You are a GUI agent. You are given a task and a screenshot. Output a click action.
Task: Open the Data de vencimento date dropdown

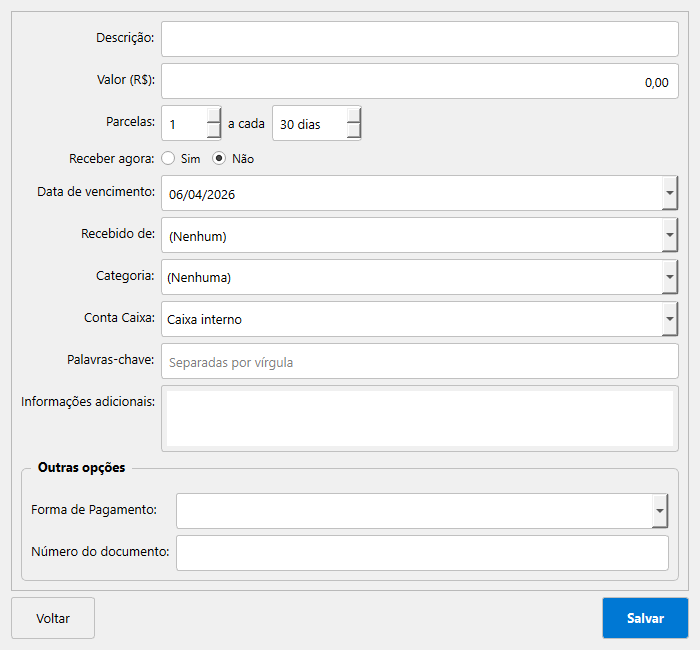(x=669, y=194)
